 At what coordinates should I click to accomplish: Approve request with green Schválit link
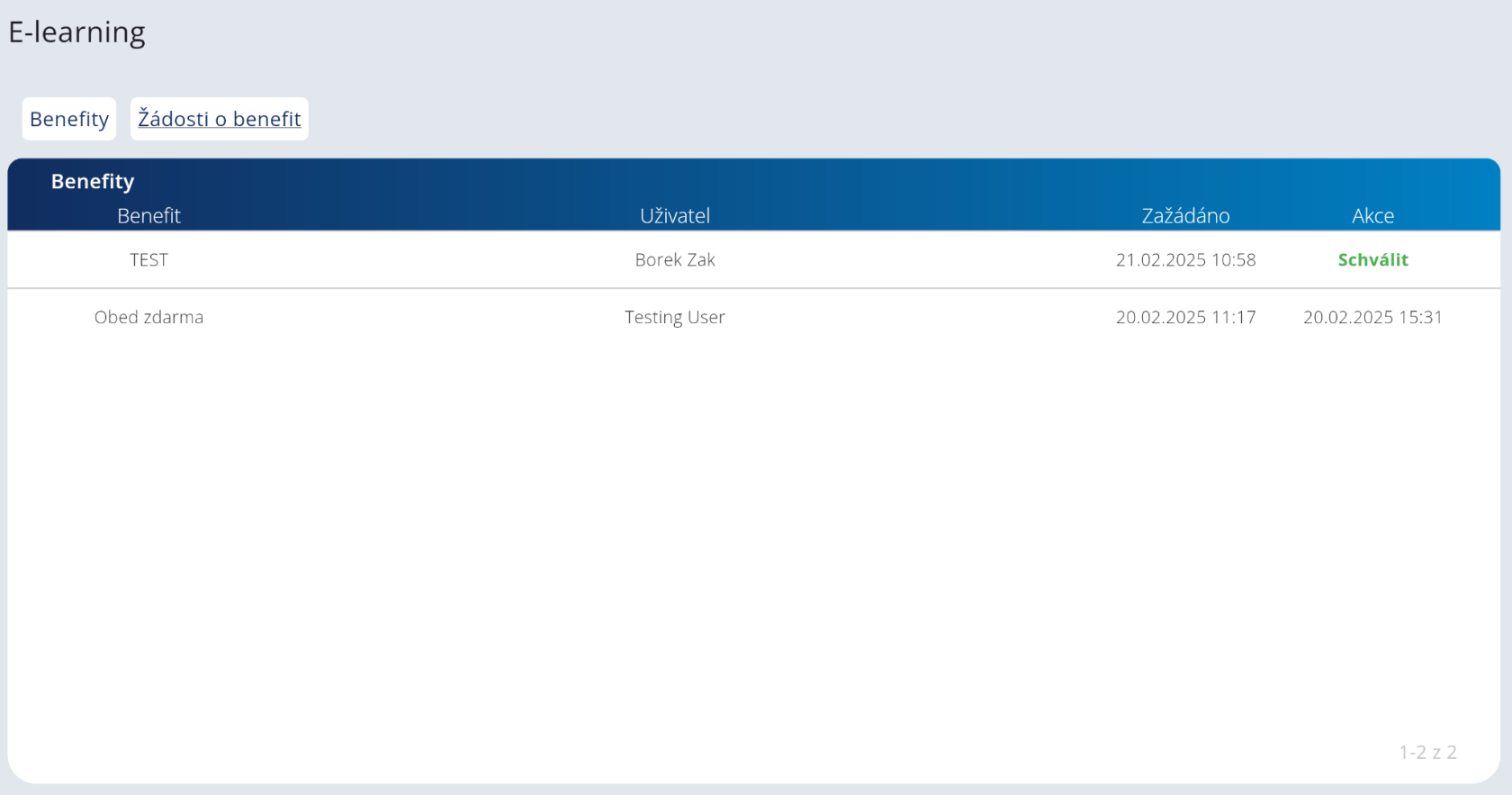[1372, 260]
